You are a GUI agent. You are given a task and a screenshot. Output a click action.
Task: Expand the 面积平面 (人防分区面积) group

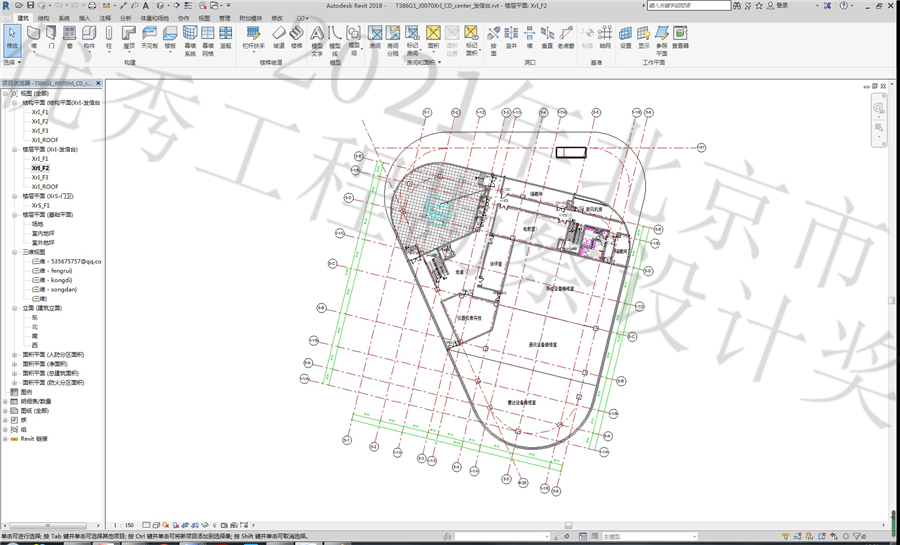pyautogui.click(x=14, y=355)
